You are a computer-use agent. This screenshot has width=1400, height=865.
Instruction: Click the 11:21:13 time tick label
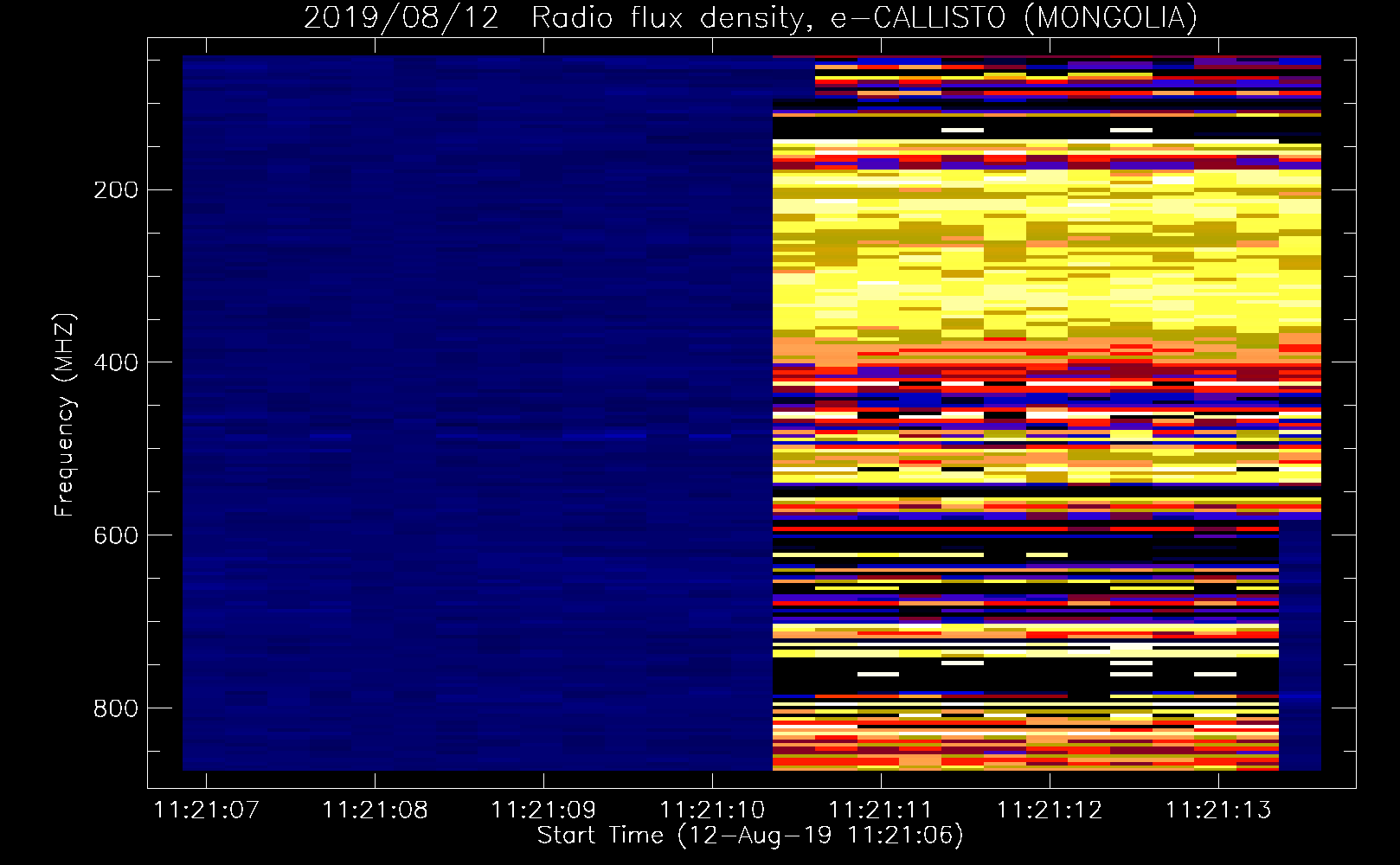[x=1218, y=810]
